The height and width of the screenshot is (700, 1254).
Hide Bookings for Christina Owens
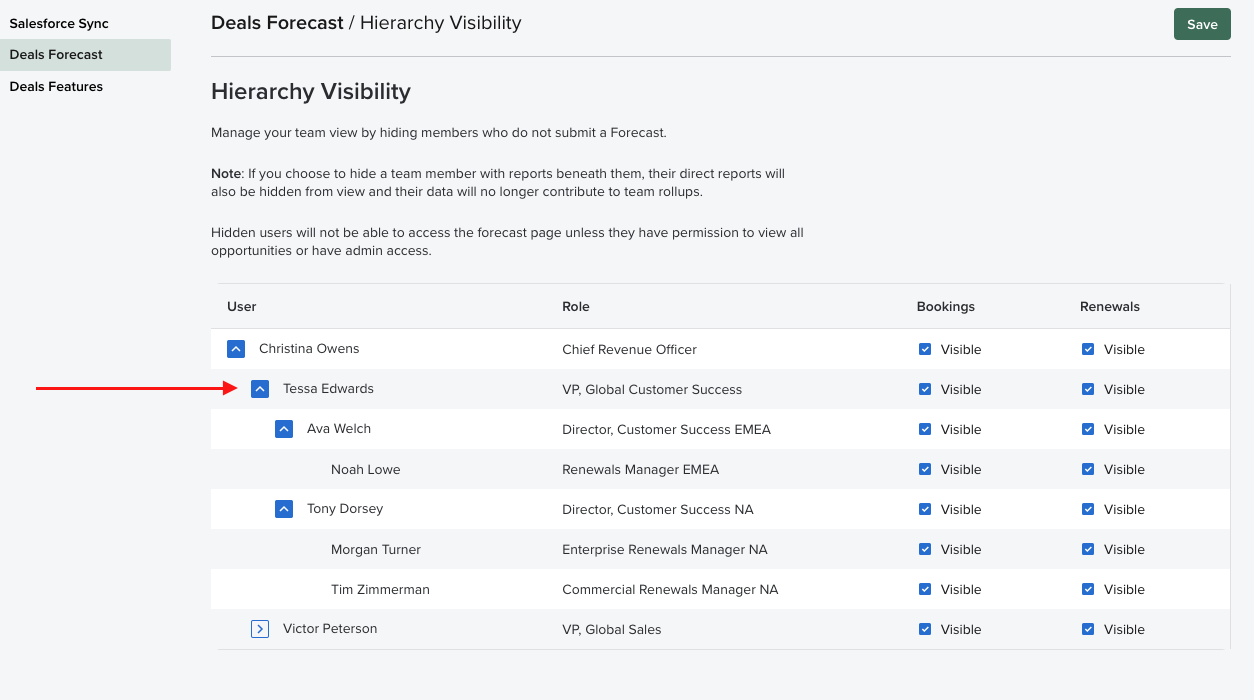click(925, 348)
